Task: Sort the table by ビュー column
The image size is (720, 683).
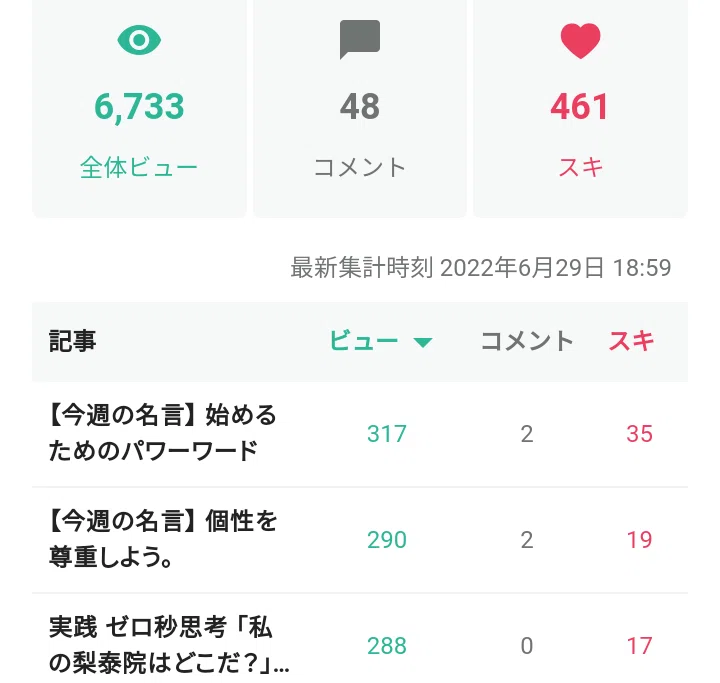Action: pos(364,341)
